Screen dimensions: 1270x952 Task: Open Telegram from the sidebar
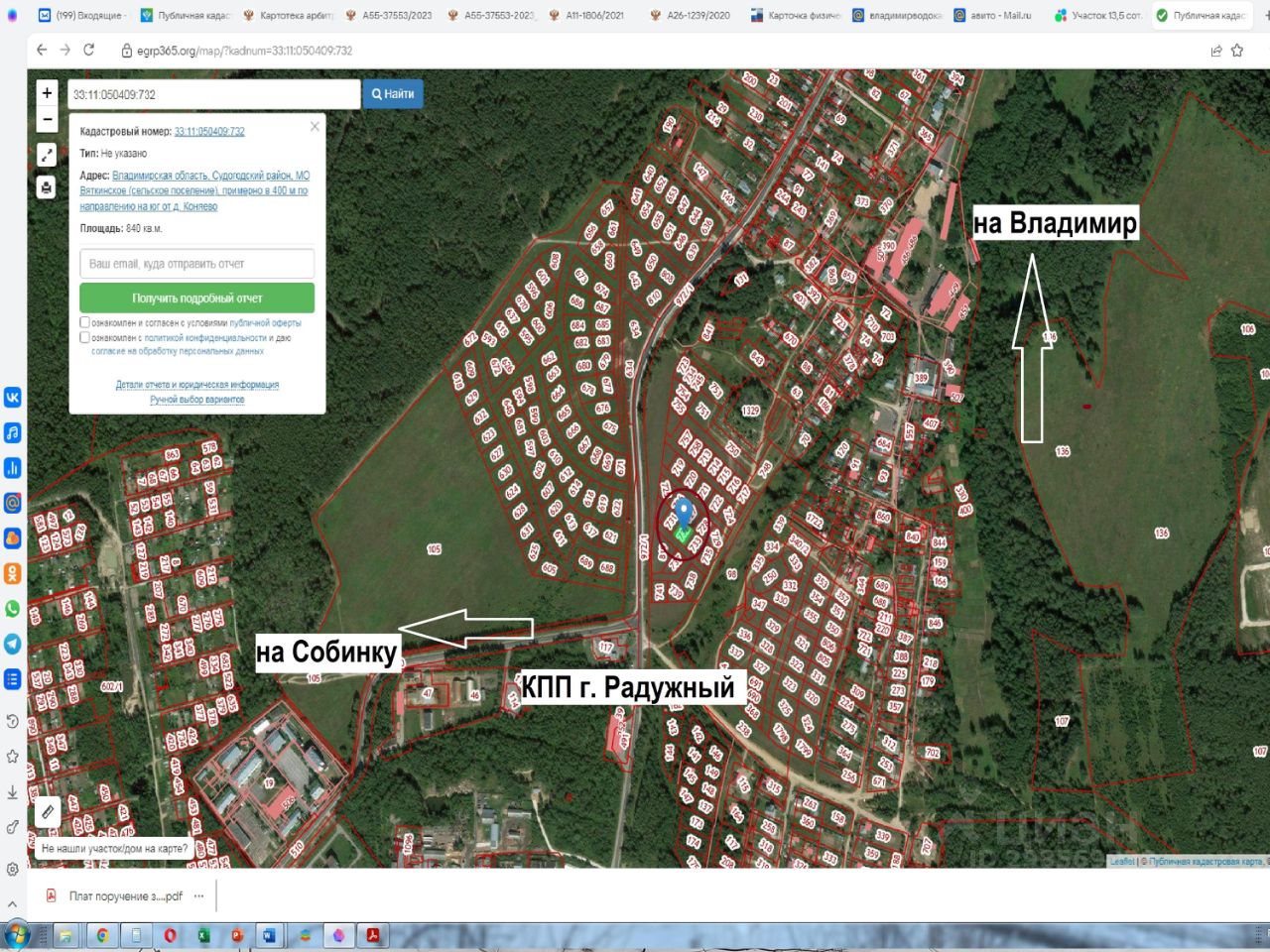[x=13, y=644]
